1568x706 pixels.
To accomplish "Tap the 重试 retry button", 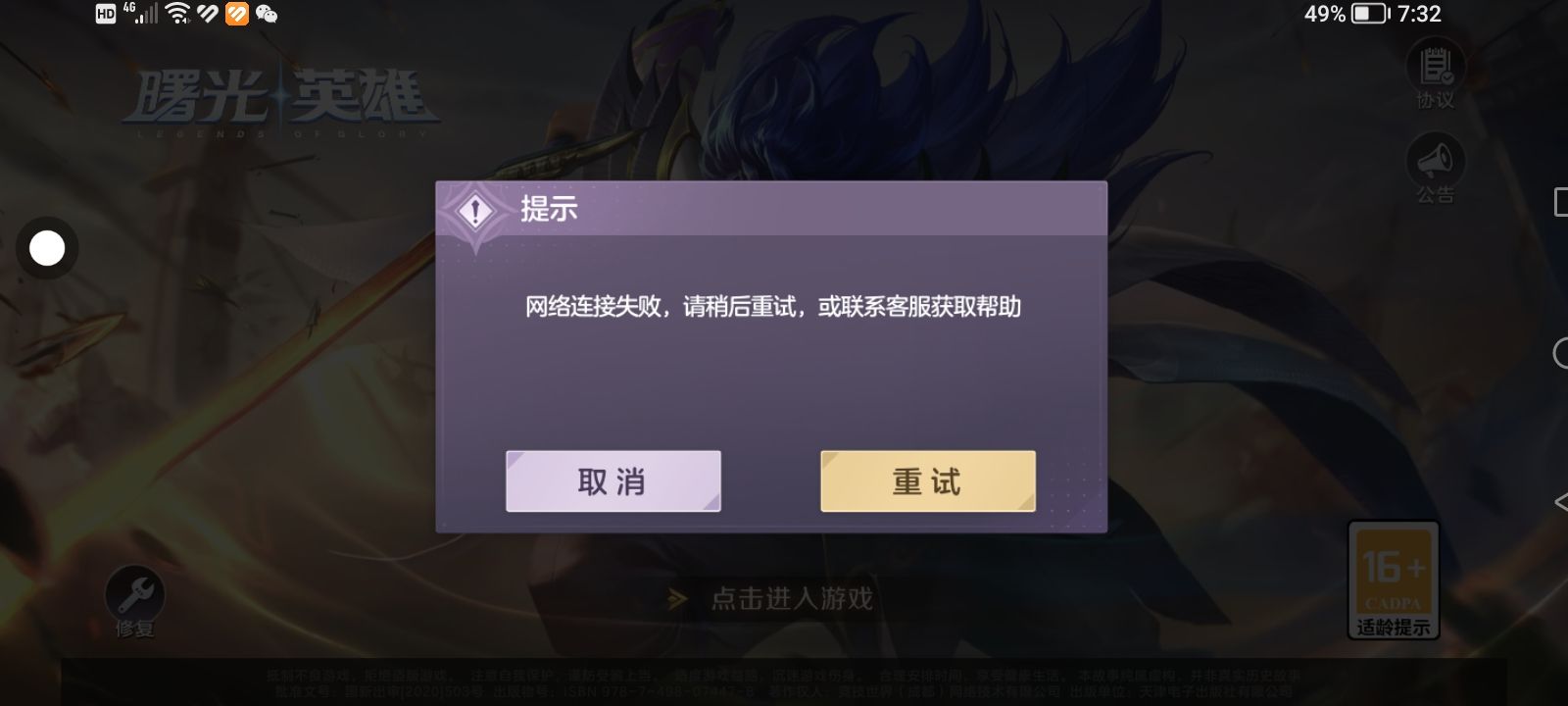I will (x=927, y=481).
